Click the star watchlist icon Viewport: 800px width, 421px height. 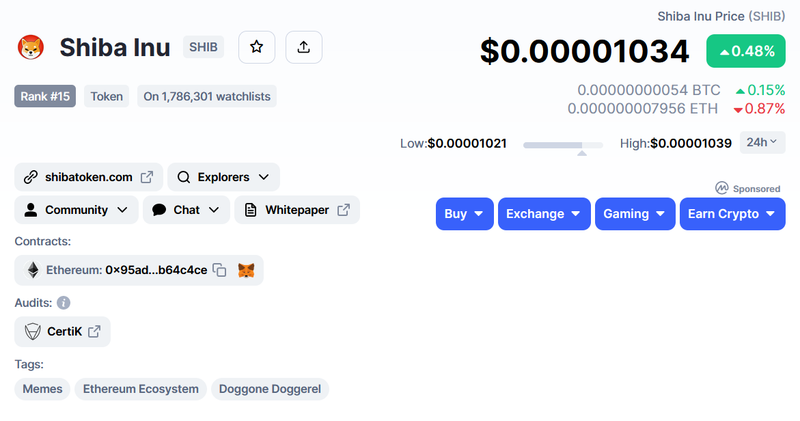pos(257,47)
